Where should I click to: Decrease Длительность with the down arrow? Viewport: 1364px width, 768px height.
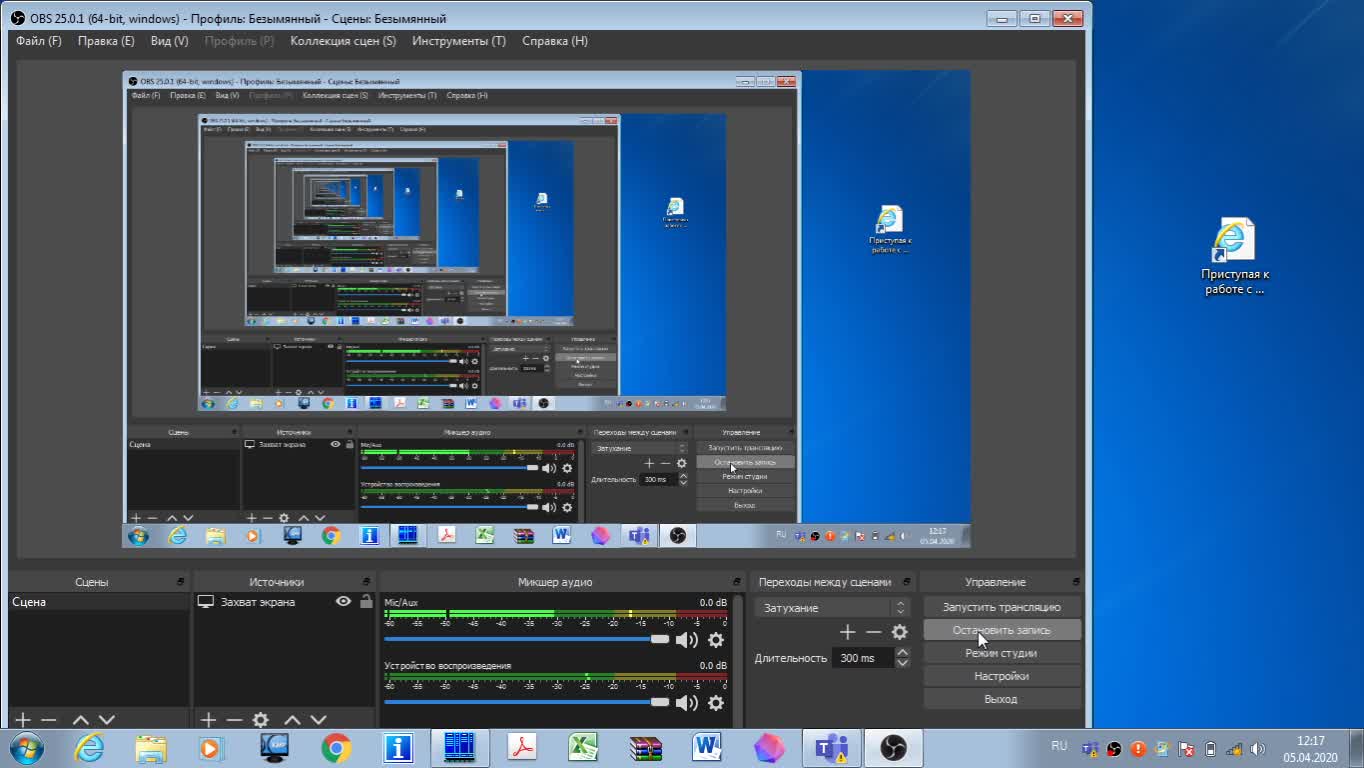pyautogui.click(x=903, y=663)
